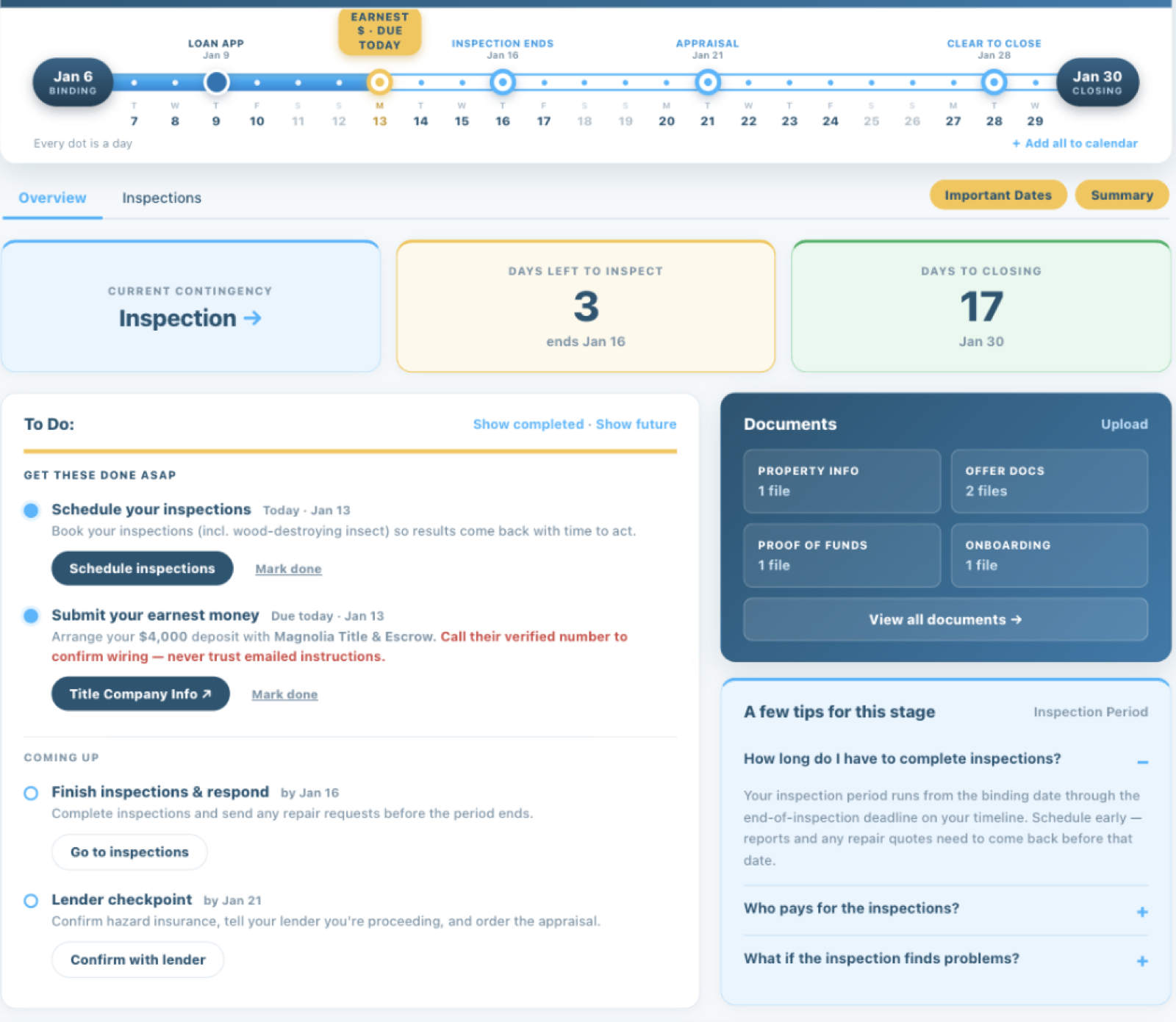The image size is (1176, 1022).
Task: Open the Inspection current contingency card
Action: (x=190, y=306)
